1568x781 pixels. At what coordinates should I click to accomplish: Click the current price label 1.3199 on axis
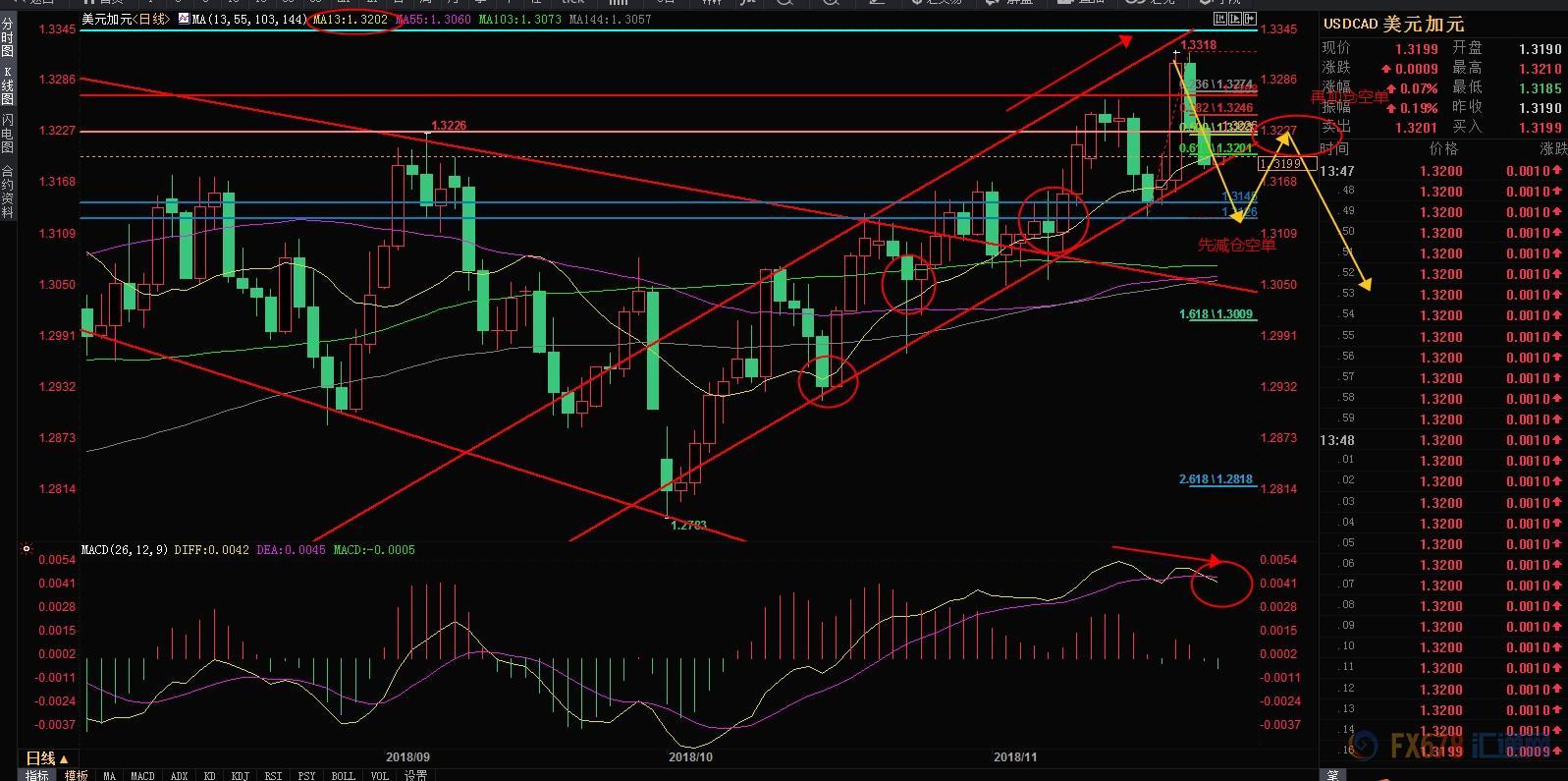click(x=1279, y=164)
